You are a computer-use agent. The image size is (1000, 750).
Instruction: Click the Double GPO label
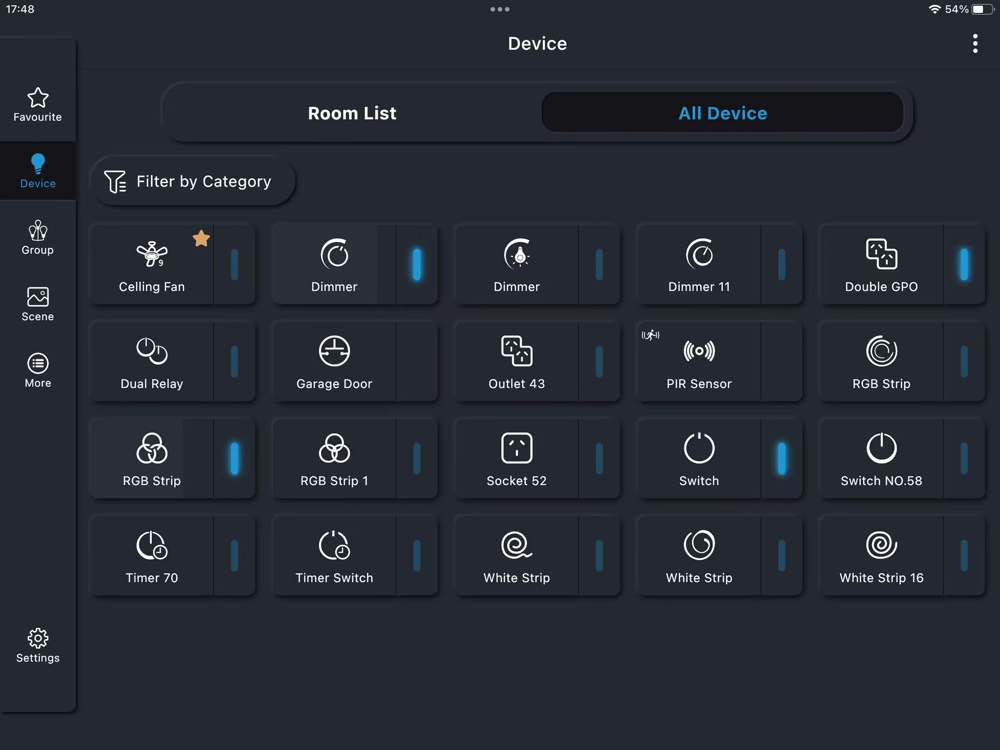point(881,287)
